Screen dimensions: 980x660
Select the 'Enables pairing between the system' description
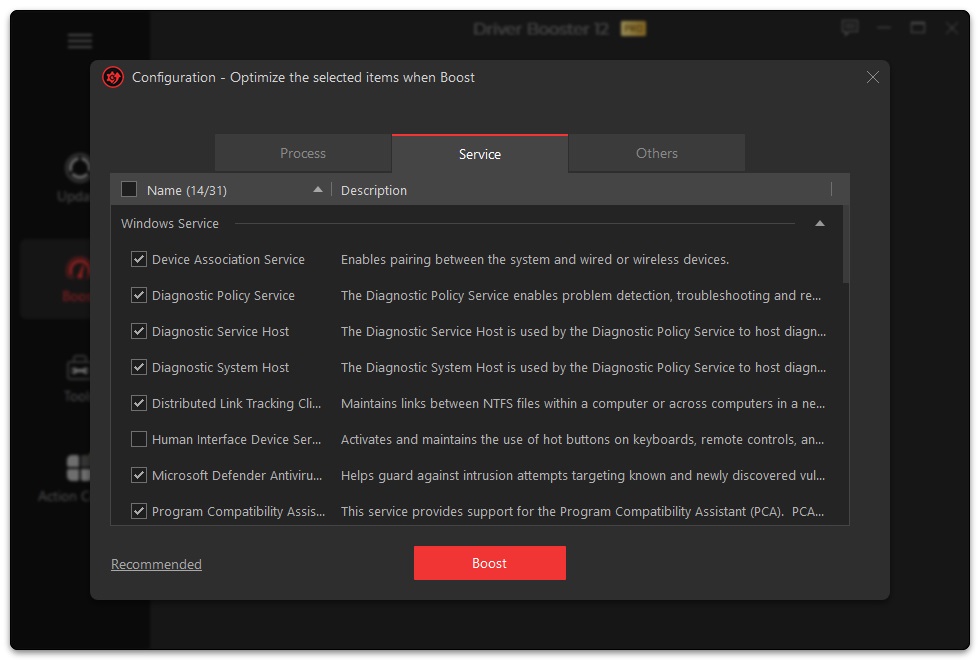[x=535, y=259]
